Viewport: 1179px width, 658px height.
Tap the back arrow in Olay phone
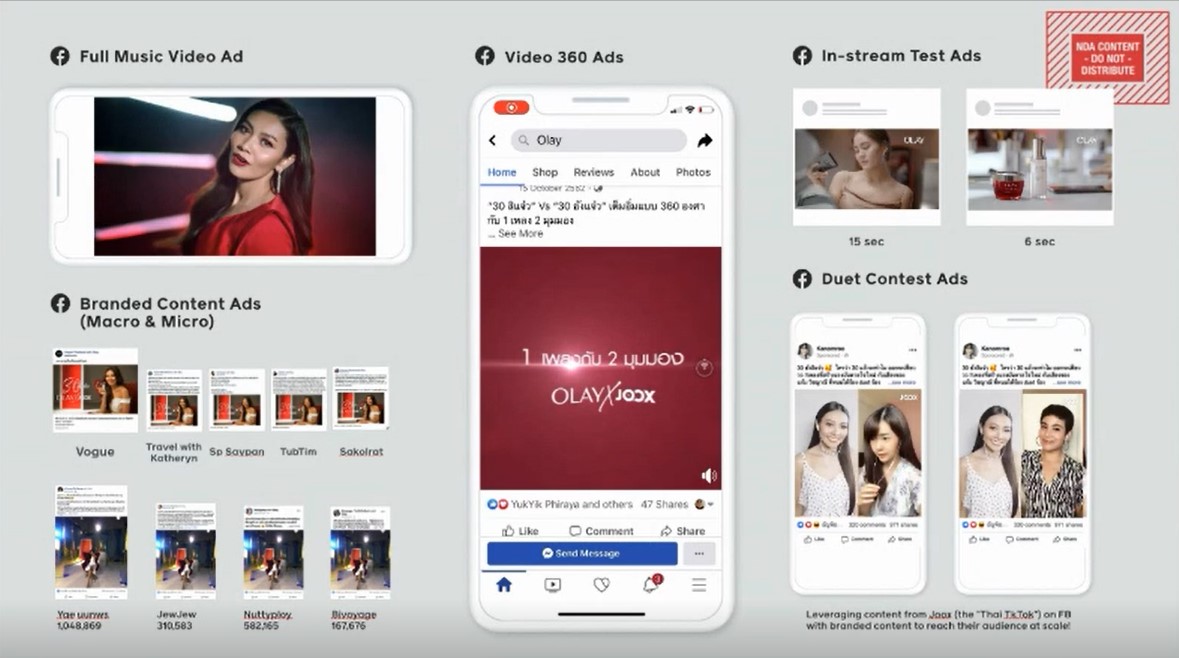pos(493,140)
